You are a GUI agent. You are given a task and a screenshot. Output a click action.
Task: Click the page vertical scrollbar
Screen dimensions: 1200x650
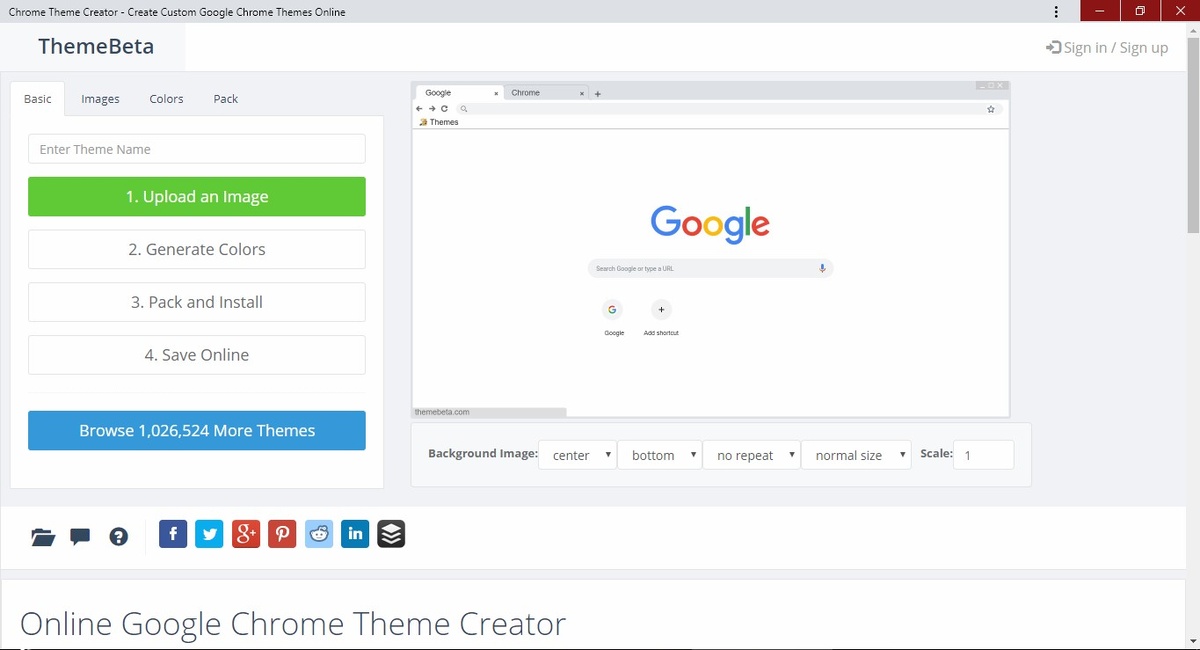tap(1192, 134)
